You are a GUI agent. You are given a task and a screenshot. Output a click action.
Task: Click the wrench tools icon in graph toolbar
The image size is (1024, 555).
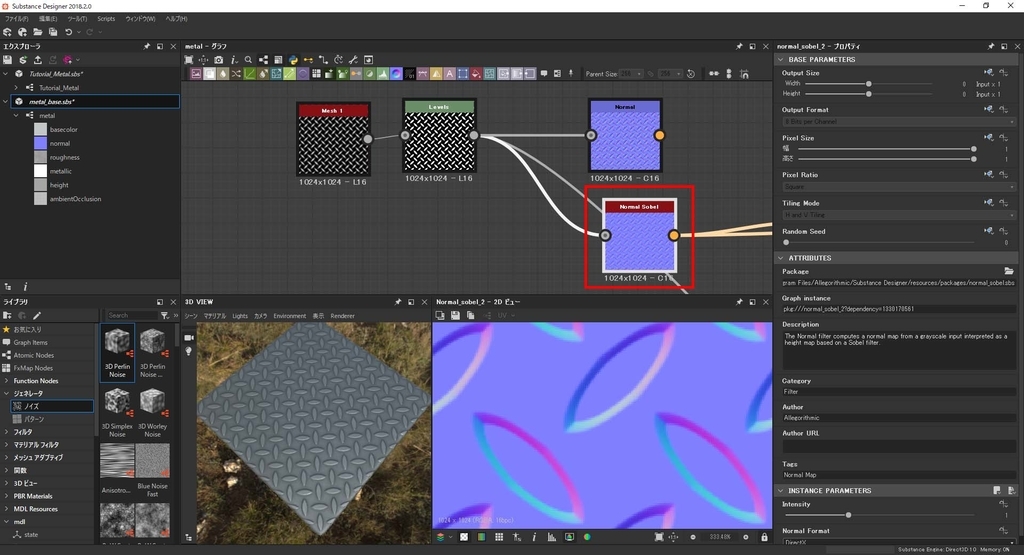tap(353, 60)
